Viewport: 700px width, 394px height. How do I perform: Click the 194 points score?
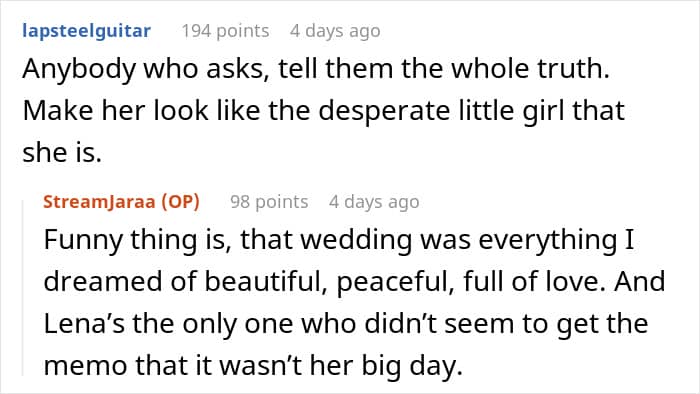point(225,31)
